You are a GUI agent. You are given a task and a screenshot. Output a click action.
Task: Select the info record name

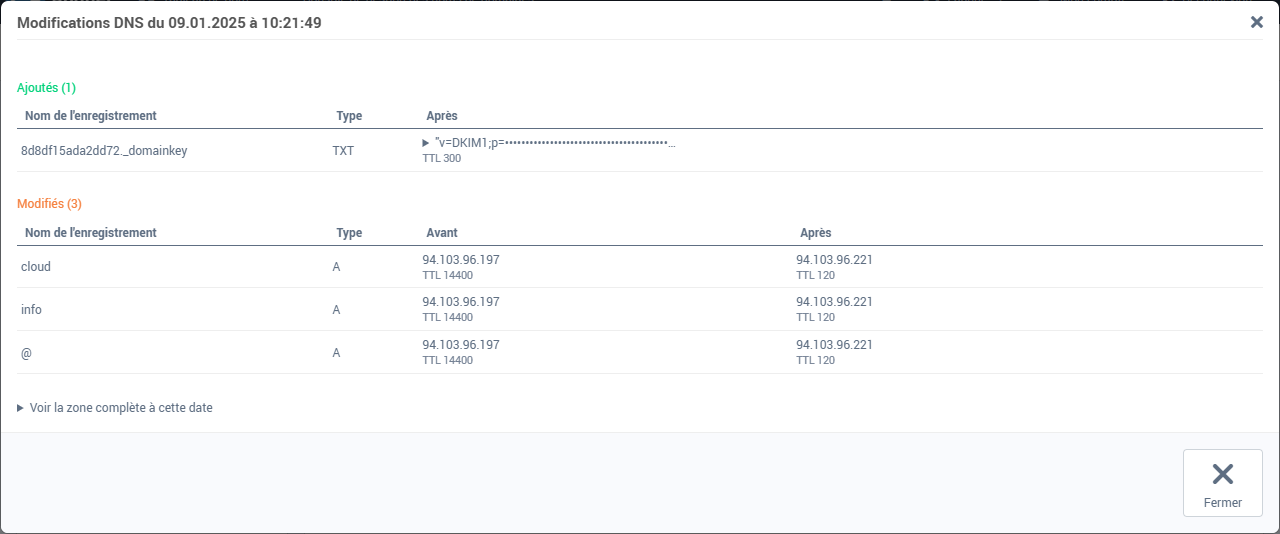tap(31, 310)
